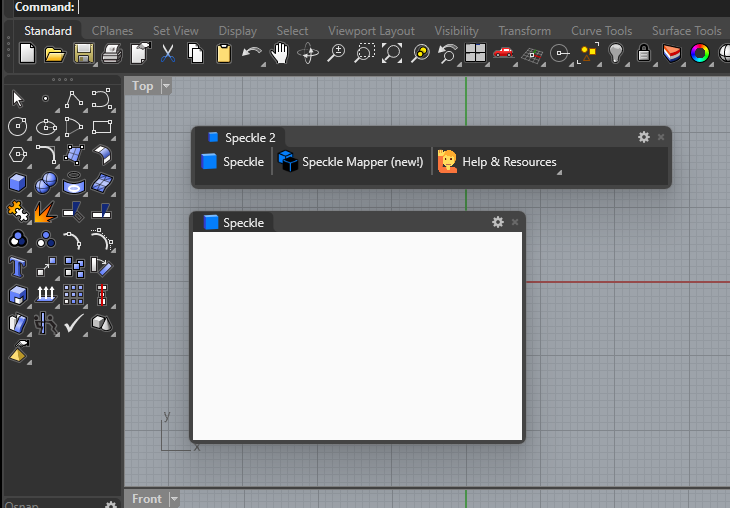Open gear settings of Speckle 2 toolbar

tap(644, 137)
